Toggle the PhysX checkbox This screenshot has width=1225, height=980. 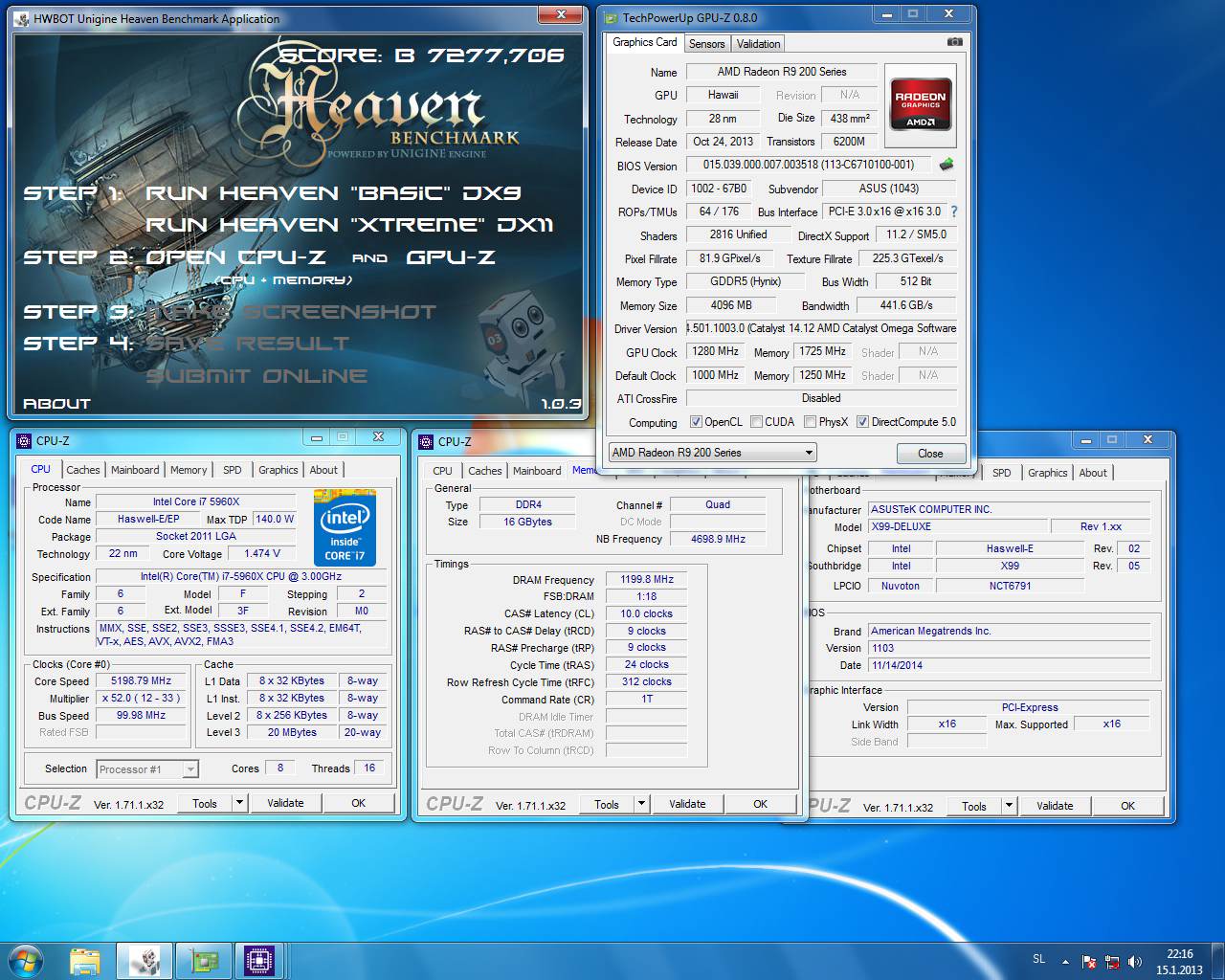point(810,421)
